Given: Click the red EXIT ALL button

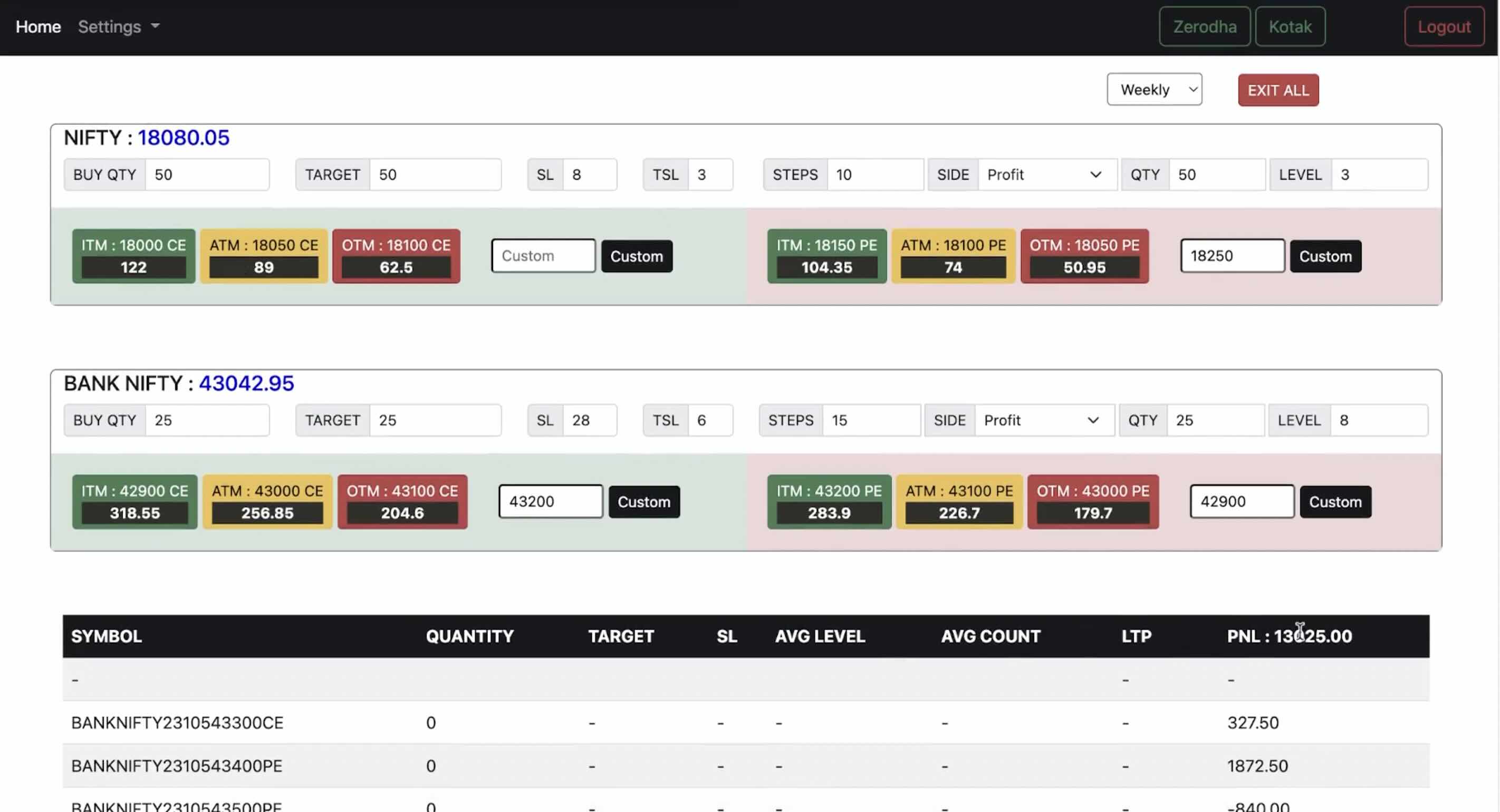Looking at the screenshot, I should (x=1278, y=90).
